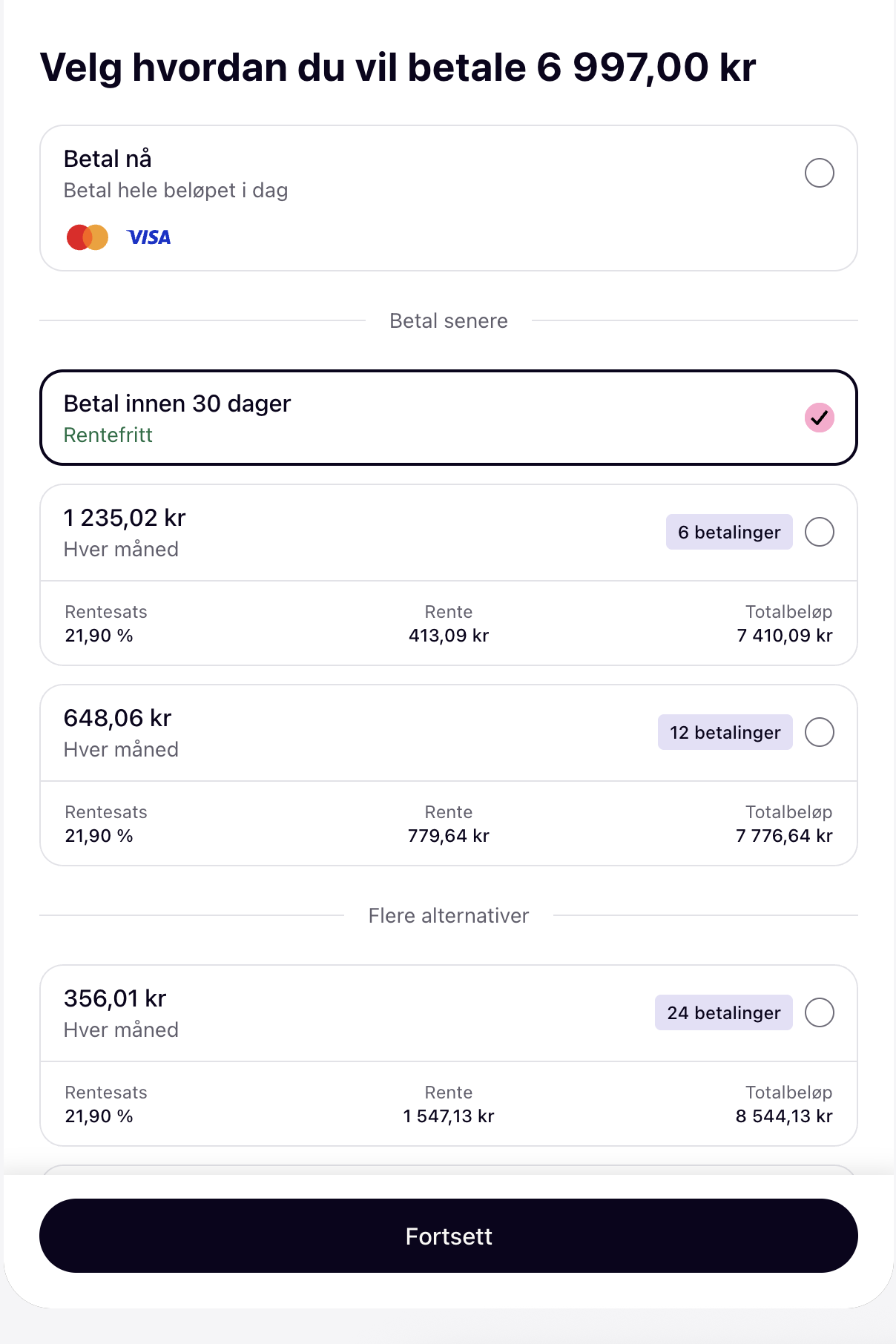The image size is (896, 1344).
Task: Select the 12 betalinger radio button
Action: pyautogui.click(x=819, y=732)
